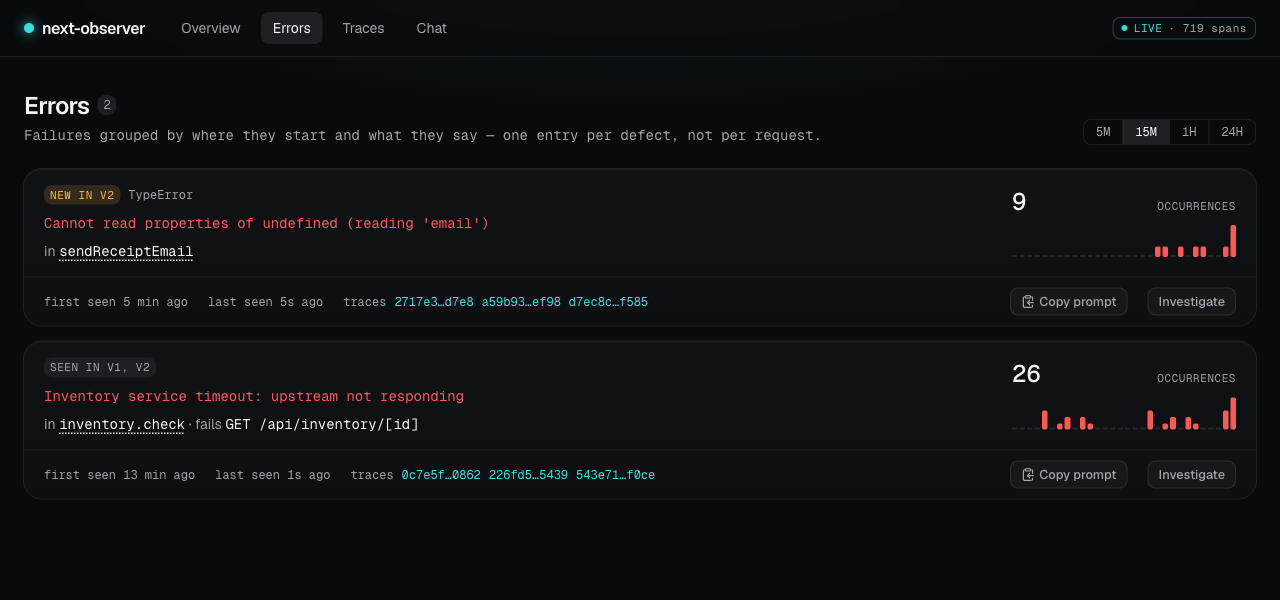This screenshot has width=1280, height=600.
Task: Open trace d7ec8c…f585
Action: pyautogui.click(x=608, y=302)
